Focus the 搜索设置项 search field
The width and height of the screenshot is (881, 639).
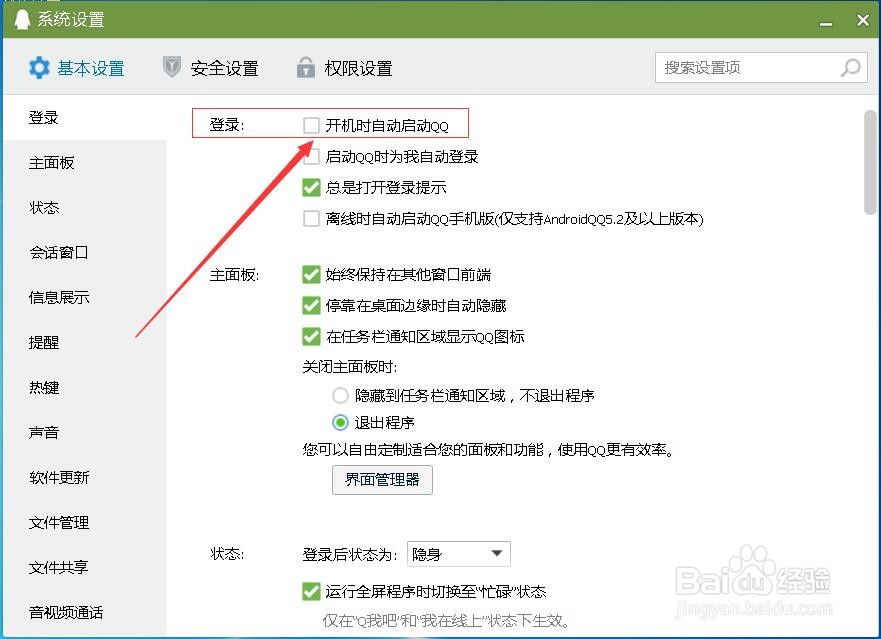pos(761,68)
